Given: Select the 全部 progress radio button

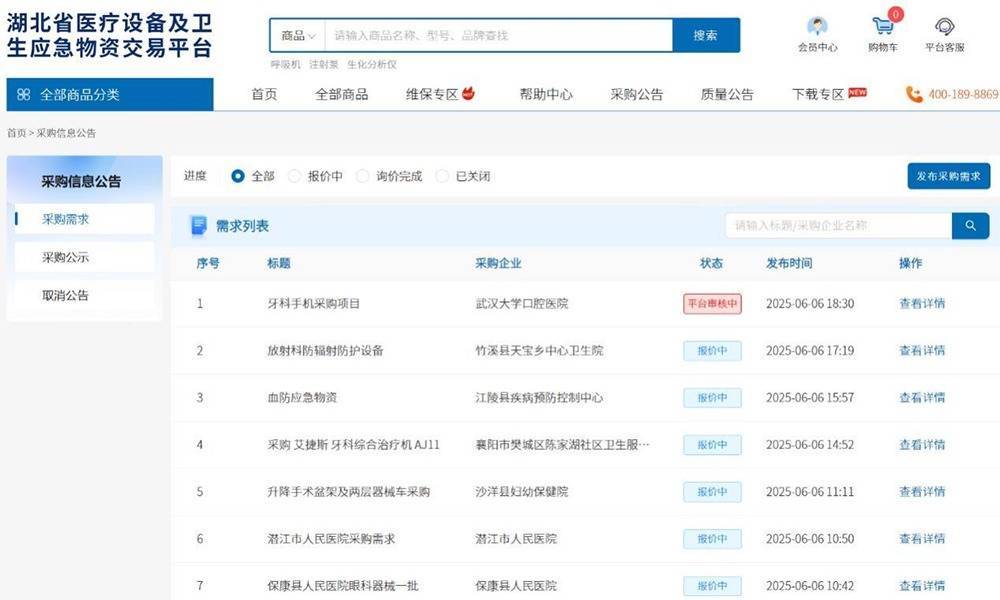Looking at the screenshot, I should [237, 176].
